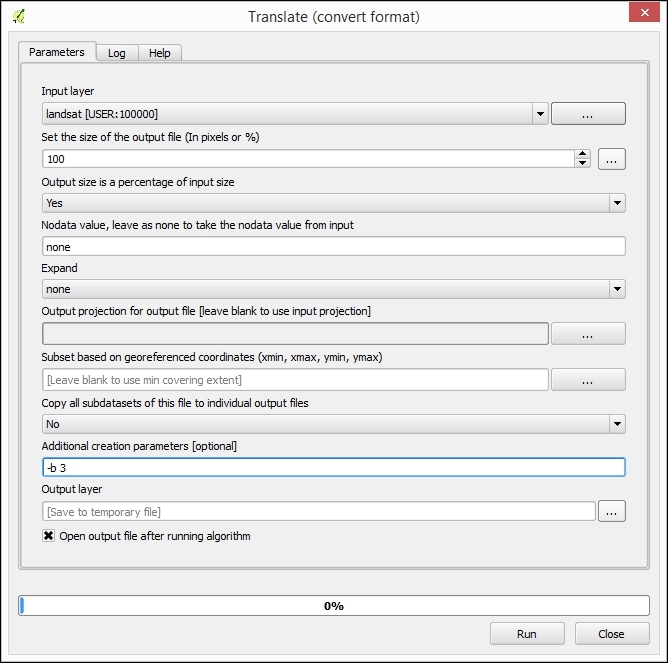Browse for an input layer file
Viewport: 668px width, 663px height.
tap(588, 114)
